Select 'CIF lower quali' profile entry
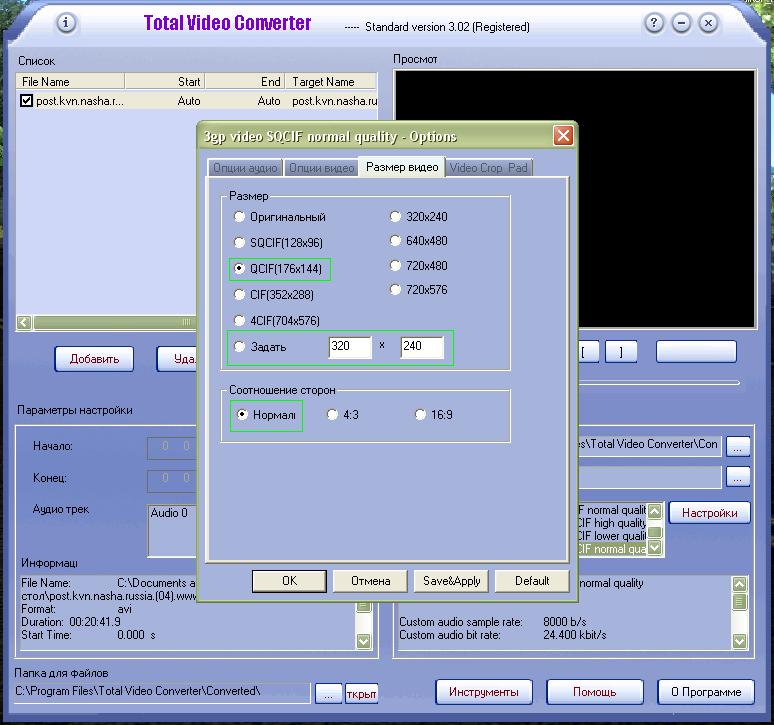 tap(612, 536)
